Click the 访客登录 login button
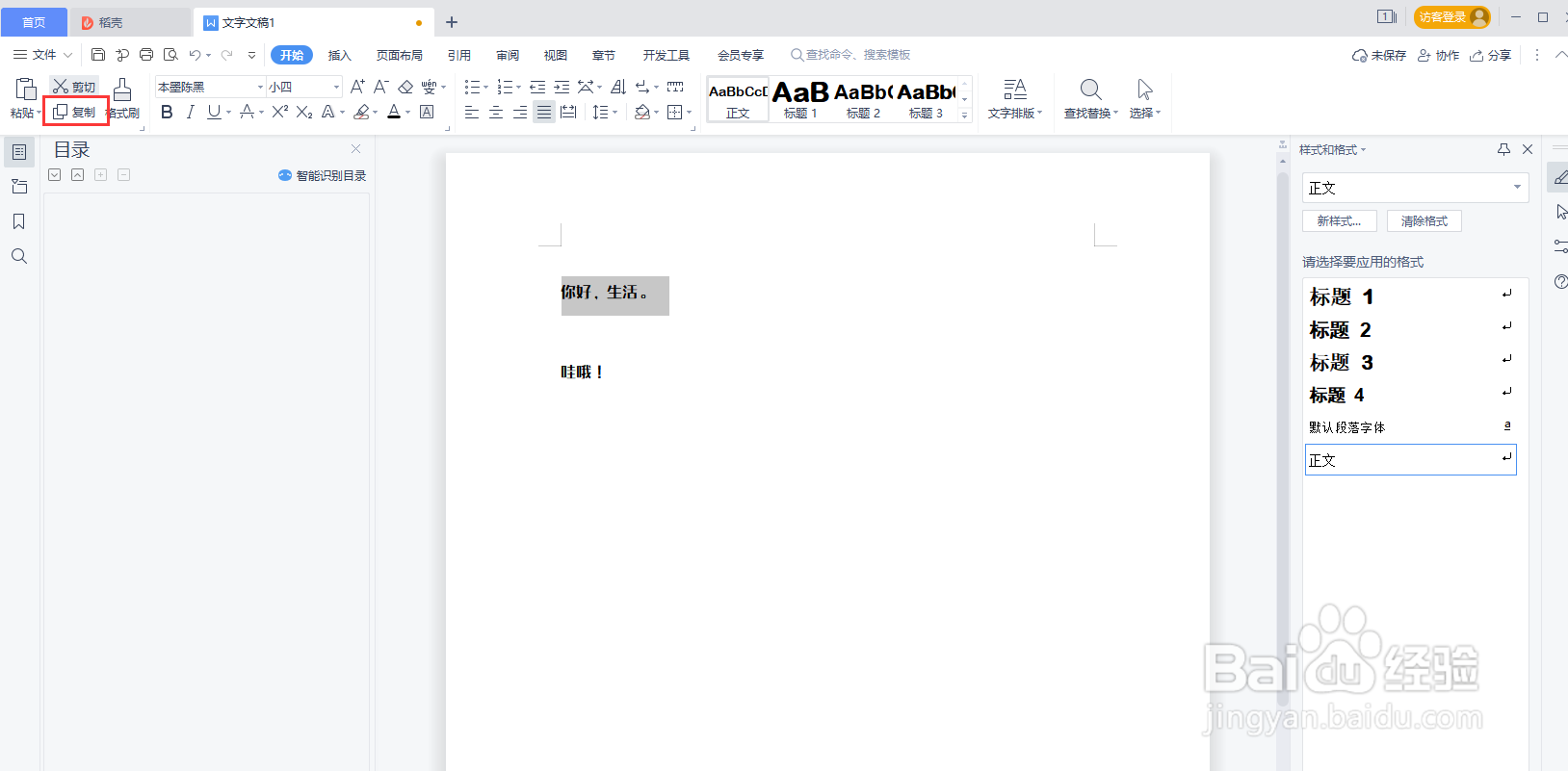 1452,17
